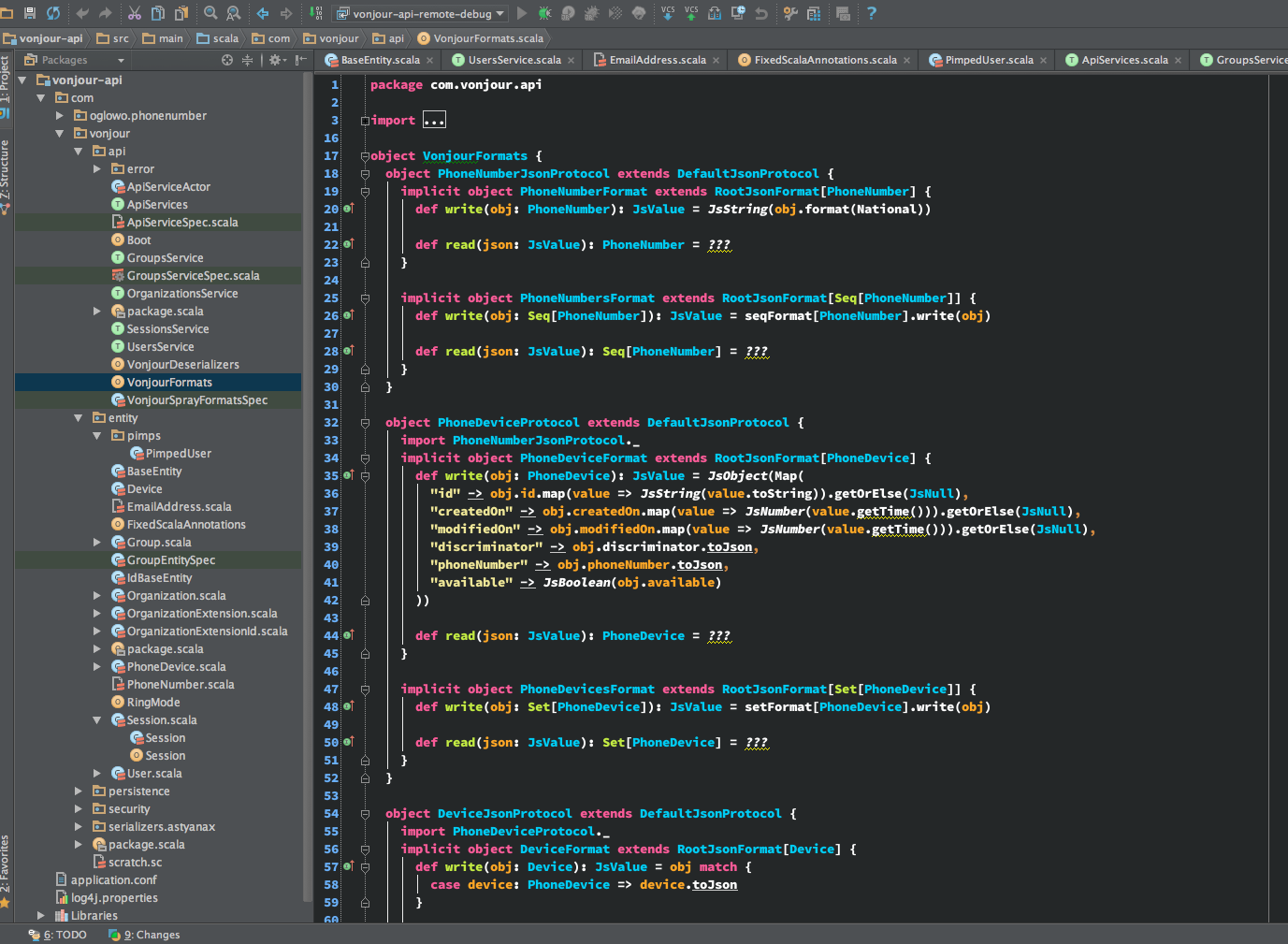Viewport: 1288px width, 944px height.
Task: Click the green Debug bug icon
Action: point(544,13)
